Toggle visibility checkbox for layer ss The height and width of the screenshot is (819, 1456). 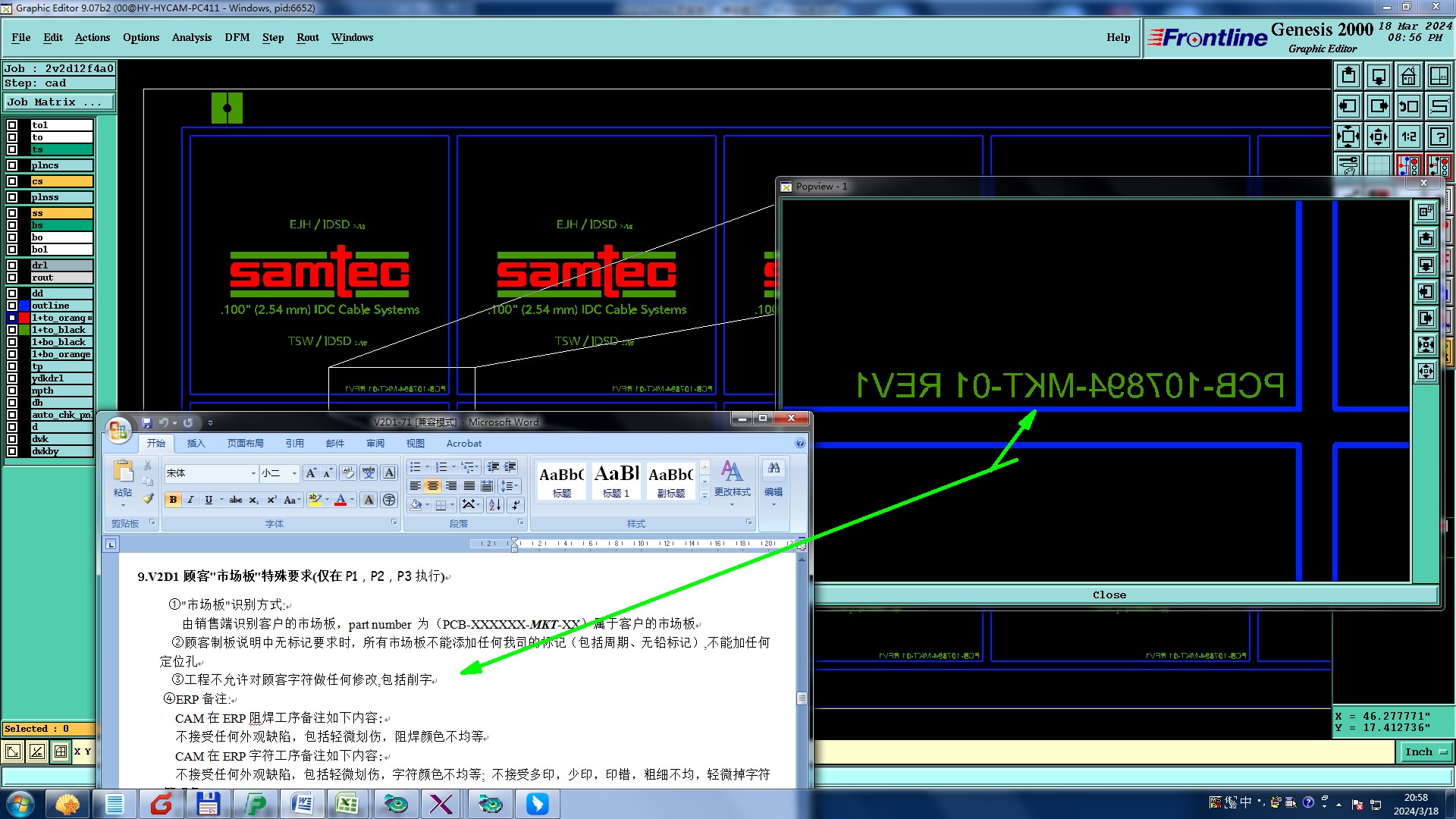(x=12, y=213)
